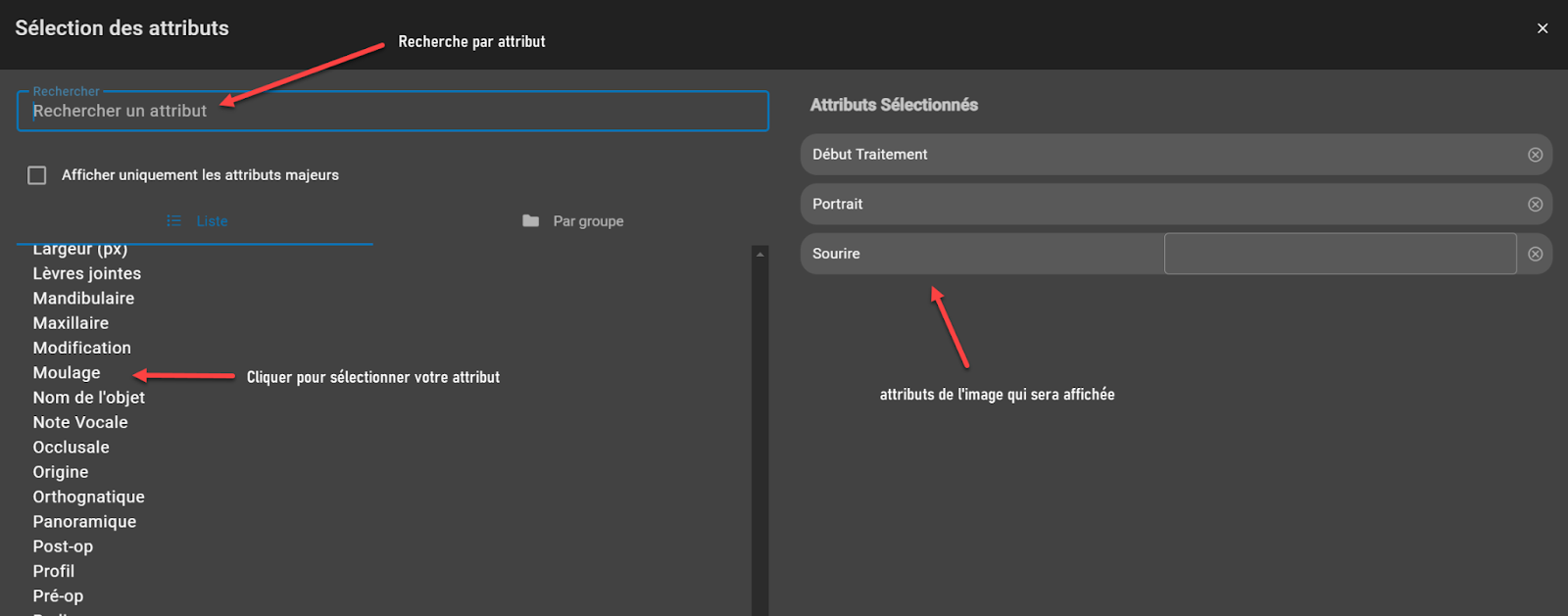Remove the Portrait selected attribute
The width and height of the screenshot is (1568, 616).
tap(1535, 205)
